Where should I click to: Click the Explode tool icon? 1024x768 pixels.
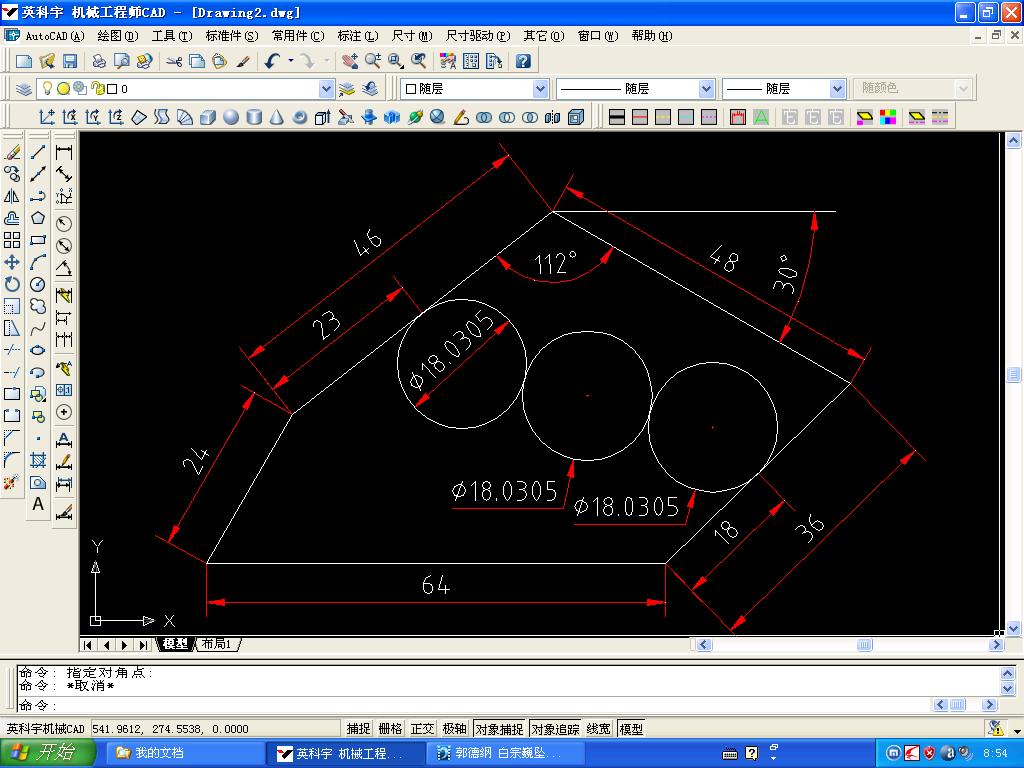[x=12, y=483]
